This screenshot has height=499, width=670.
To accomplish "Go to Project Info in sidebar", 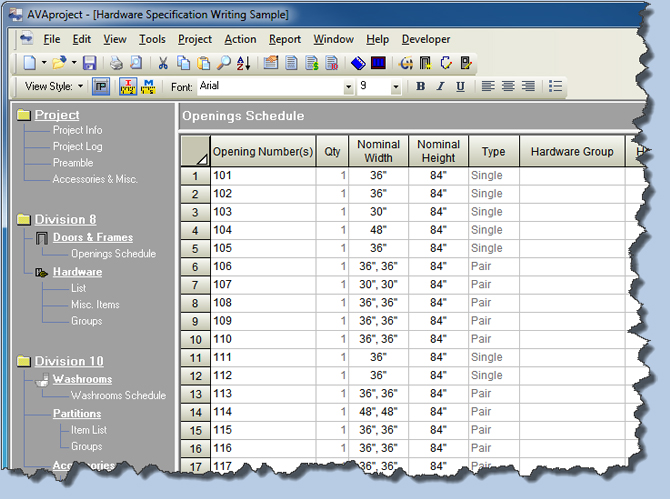I will coord(77,130).
